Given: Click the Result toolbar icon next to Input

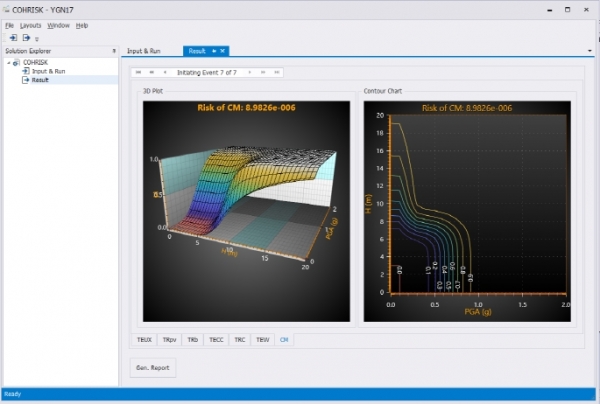Looking at the screenshot, I should (x=27, y=37).
